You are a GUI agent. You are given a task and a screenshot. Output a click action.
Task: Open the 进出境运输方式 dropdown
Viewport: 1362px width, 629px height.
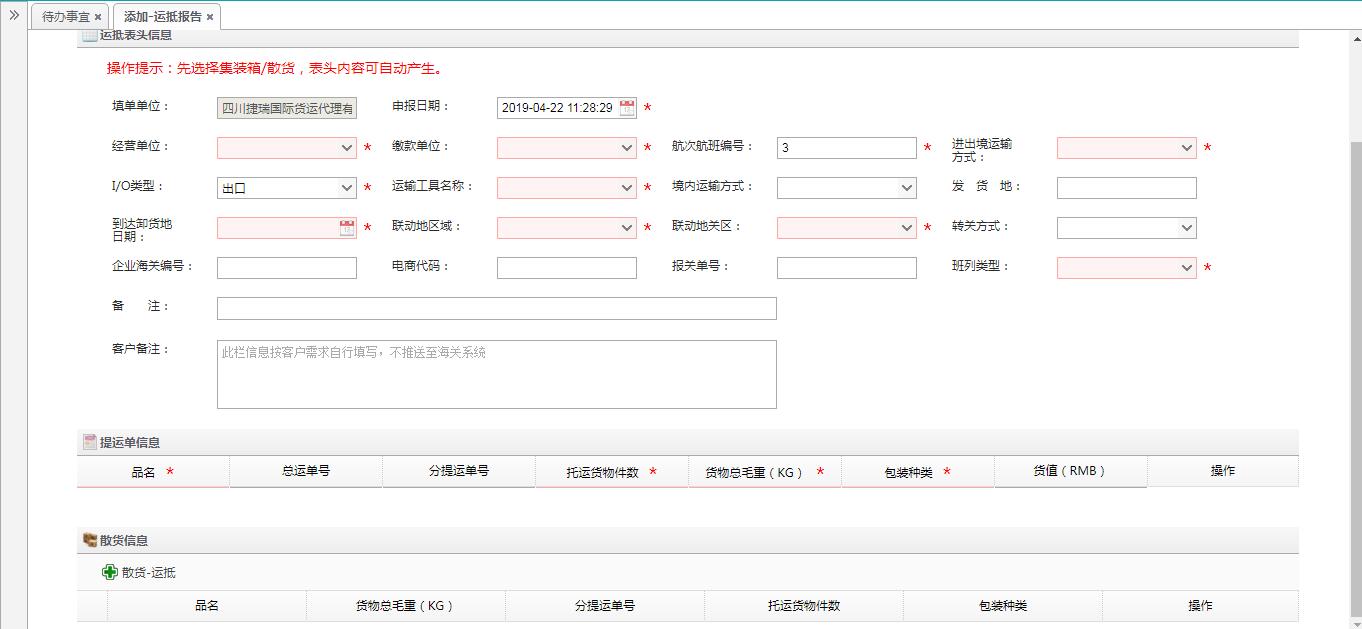1187,148
